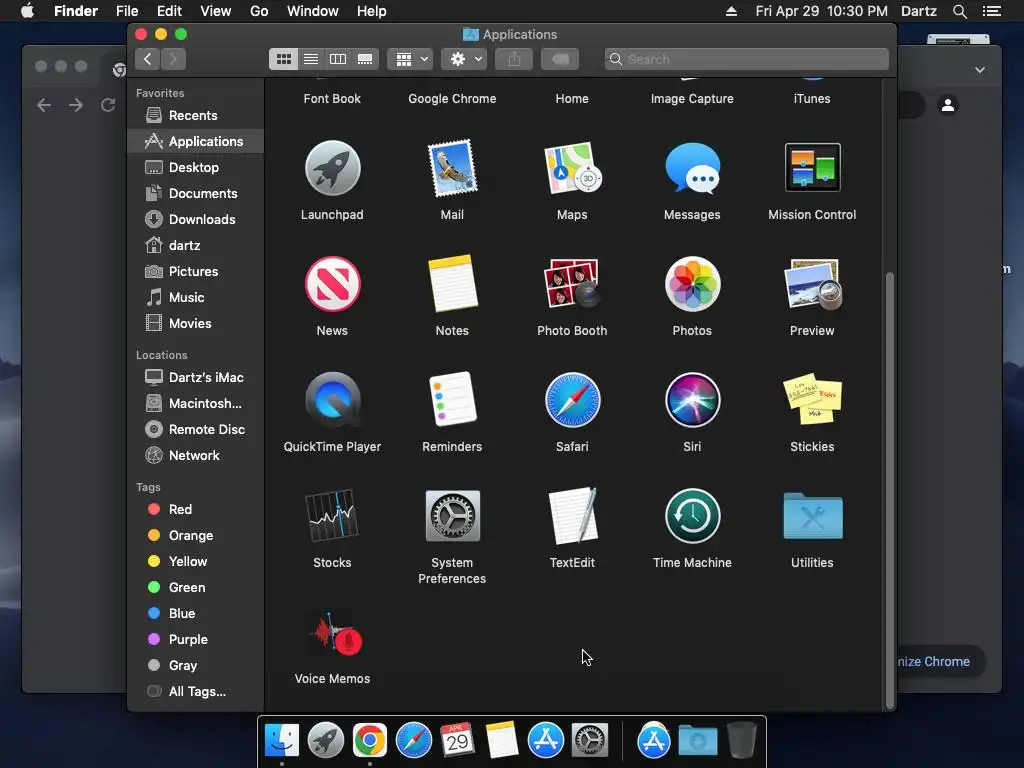Switch to gallery view in Finder toolbar
The width and height of the screenshot is (1024, 768).
[x=365, y=59]
